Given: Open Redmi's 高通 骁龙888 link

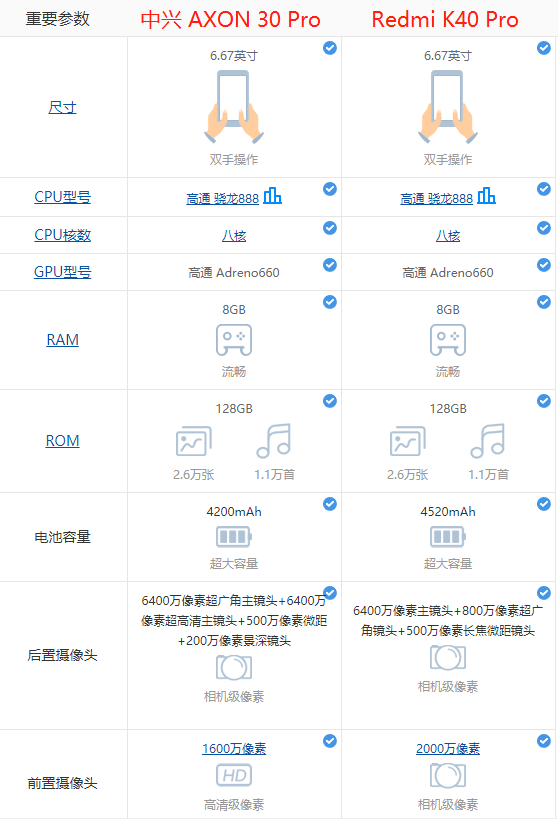Looking at the screenshot, I should [x=437, y=199].
